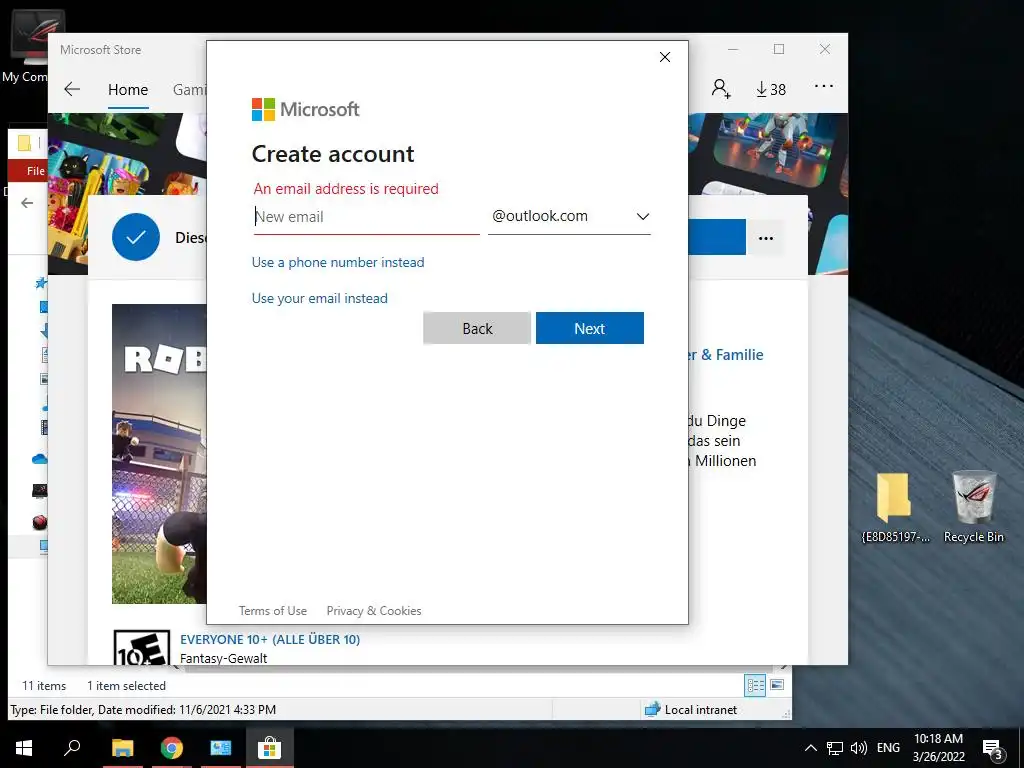Switch to the Gaming tab in Store
The image size is (1024, 768).
tap(189, 89)
